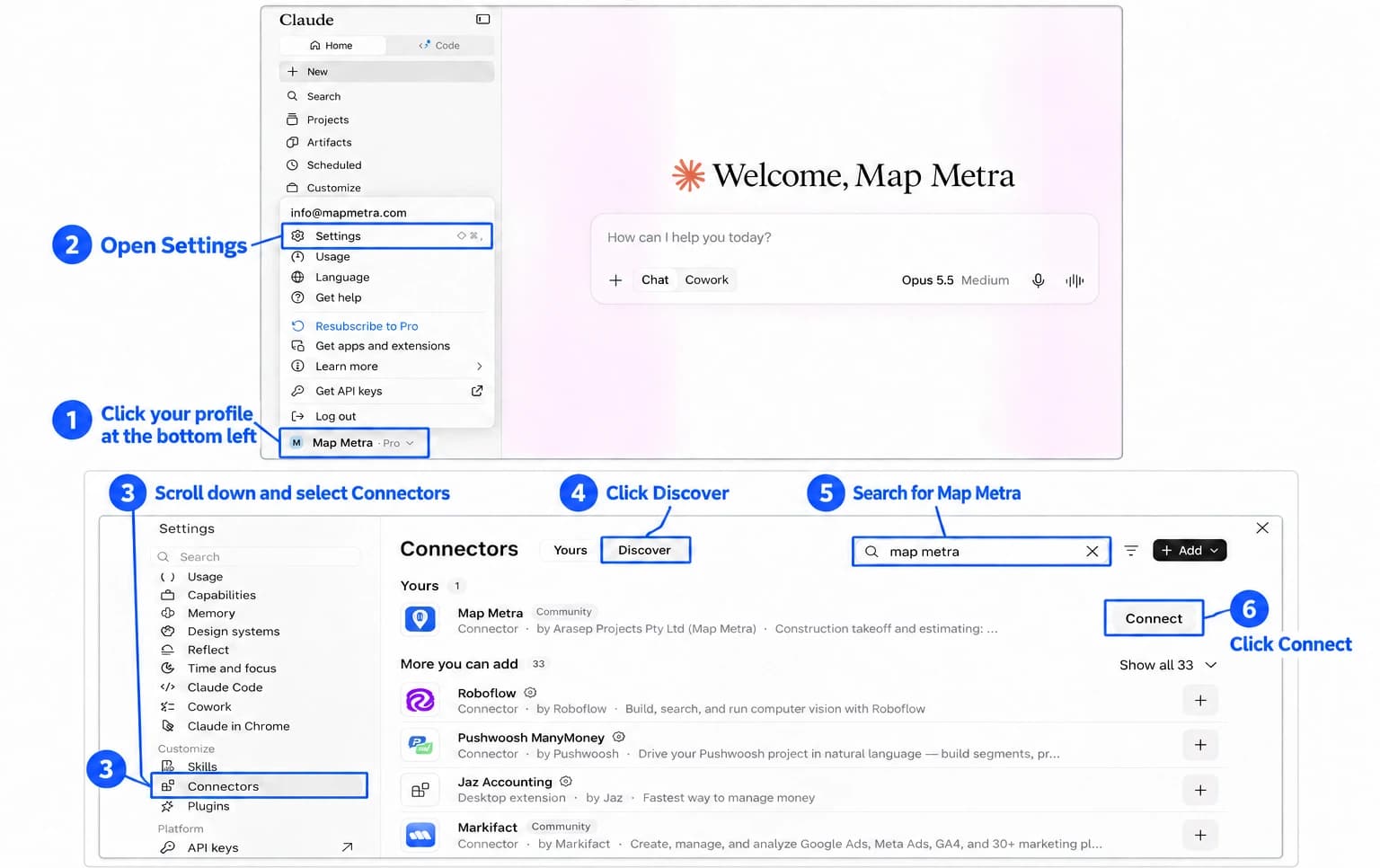Add the Jaz Accounting extension

[1200, 791]
